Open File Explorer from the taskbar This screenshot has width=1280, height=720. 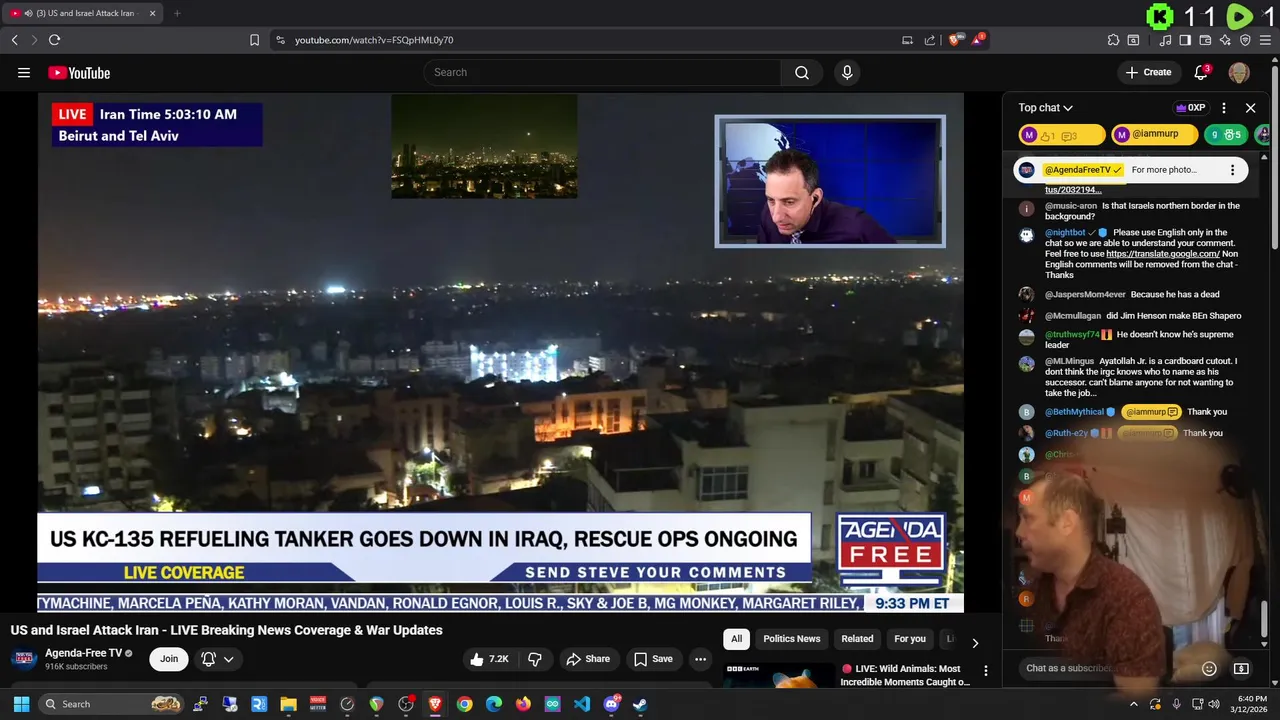click(x=288, y=704)
